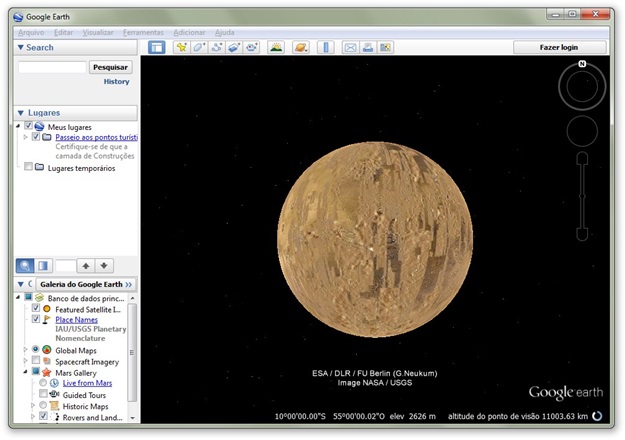This screenshot has width=625, height=440.
Task: Click the Live from Mars clock icon
Action: coord(54,383)
